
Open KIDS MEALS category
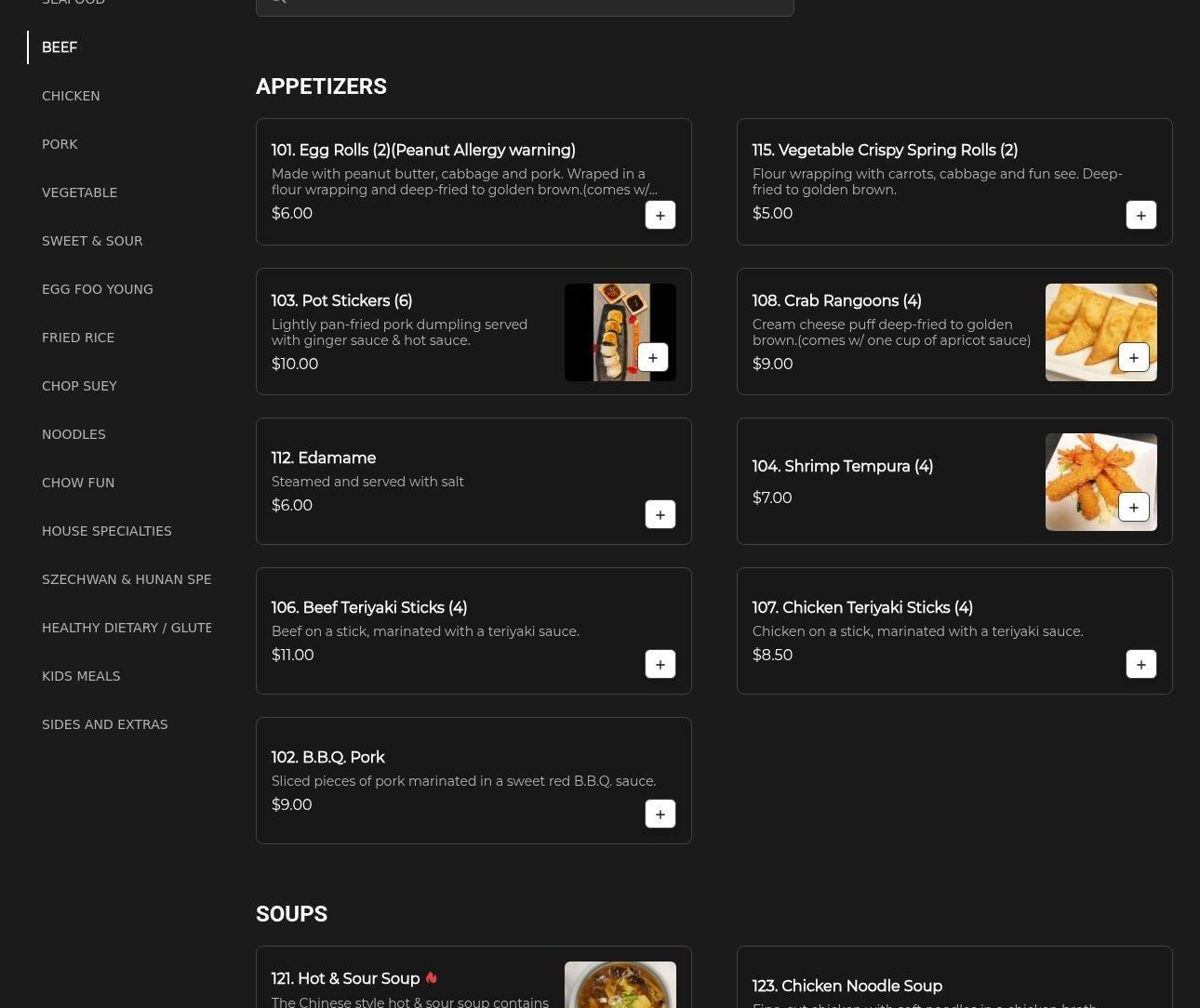[81, 676]
